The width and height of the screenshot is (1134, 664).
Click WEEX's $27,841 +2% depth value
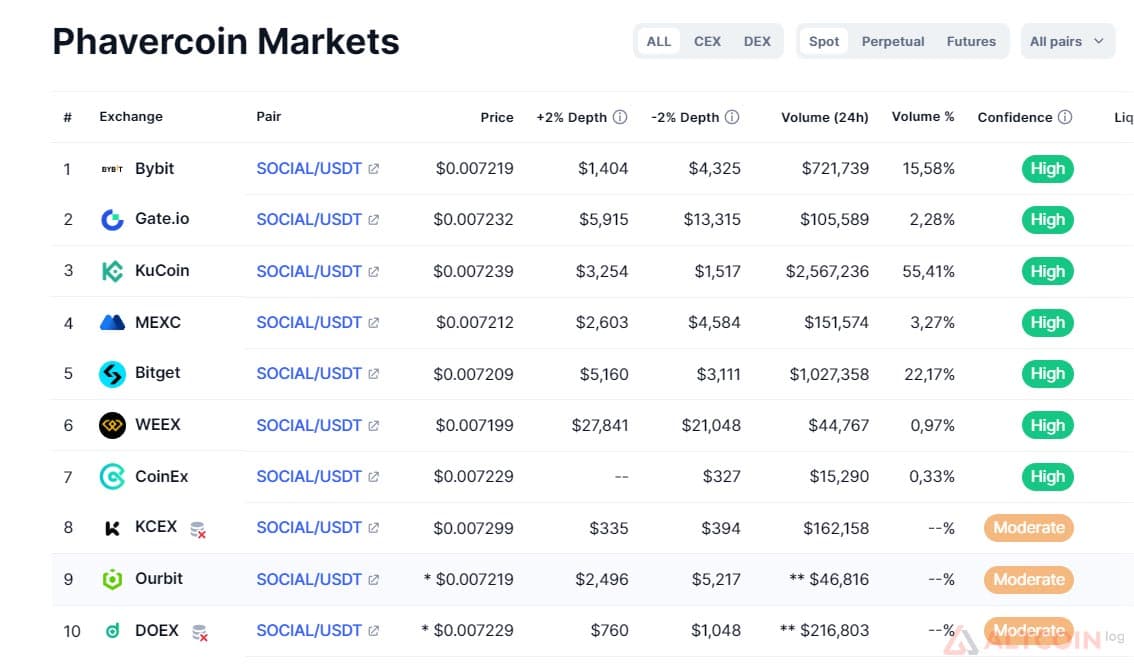click(x=600, y=425)
